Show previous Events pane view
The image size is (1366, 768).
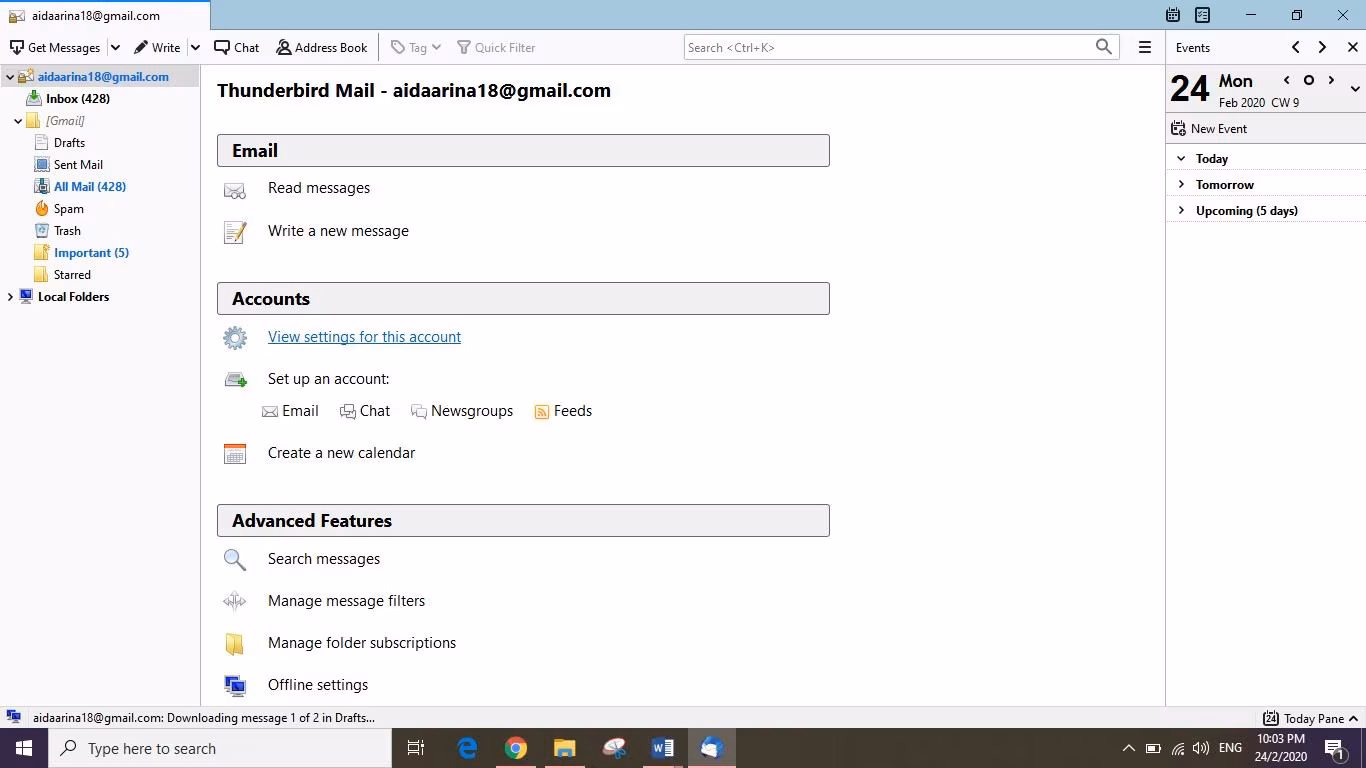click(x=1296, y=47)
